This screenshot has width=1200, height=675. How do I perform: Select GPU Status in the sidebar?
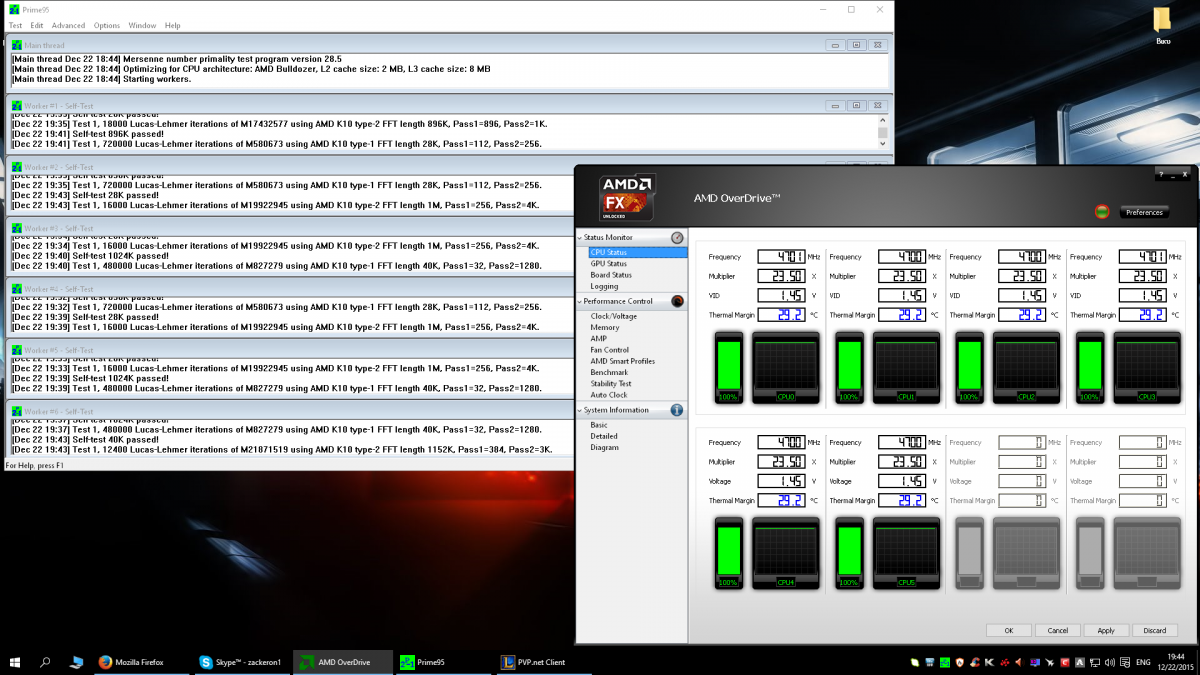[x=609, y=264]
